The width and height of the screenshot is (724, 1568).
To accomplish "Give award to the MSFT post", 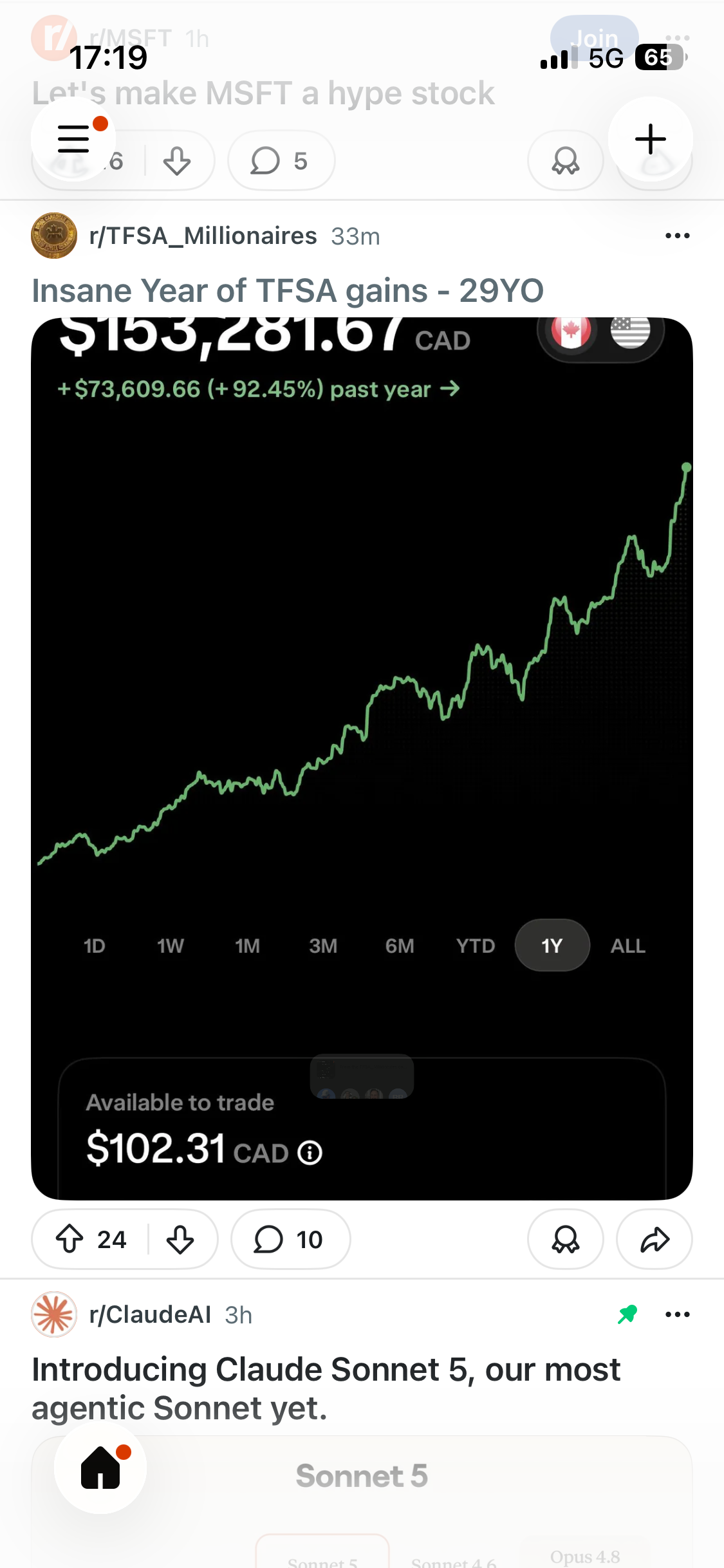I will point(566,161).
